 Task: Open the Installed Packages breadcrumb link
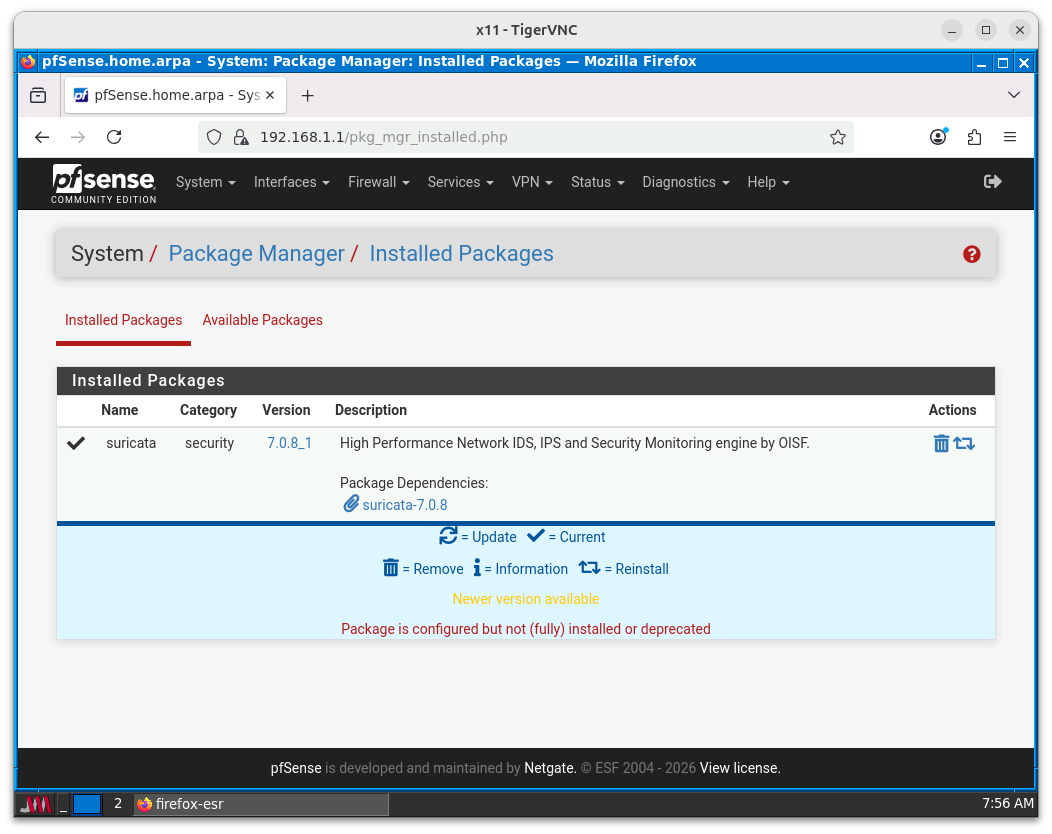coord(462,254)
